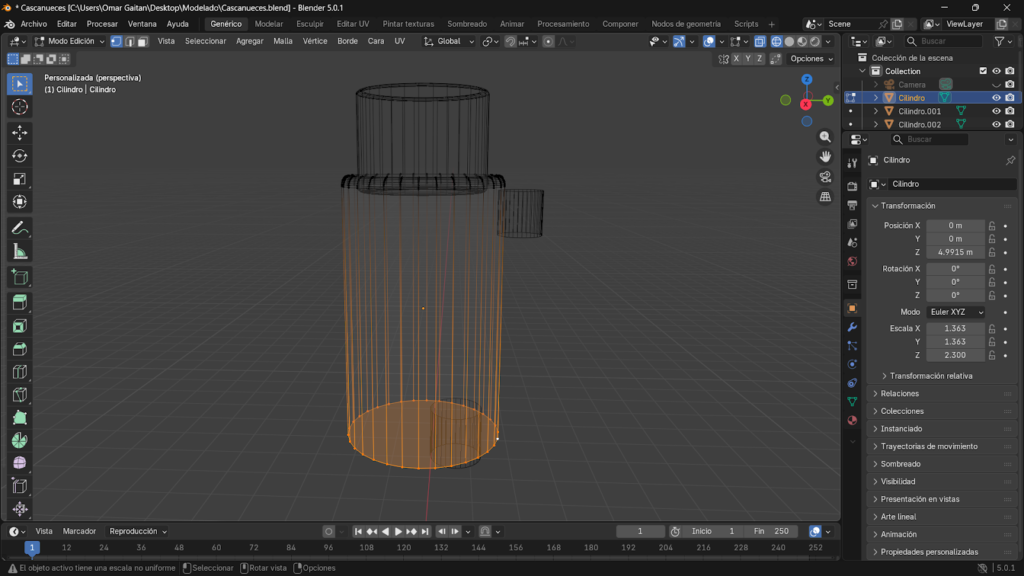Select the Measure tool

click(20, 251)
